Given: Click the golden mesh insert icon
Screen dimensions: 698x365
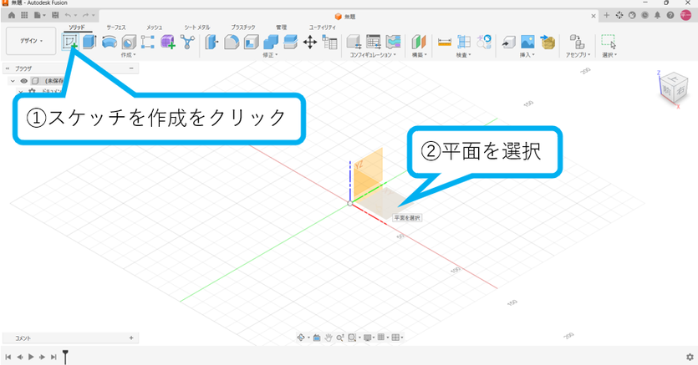Looking at the screenshot, I should tap(548, 42).
